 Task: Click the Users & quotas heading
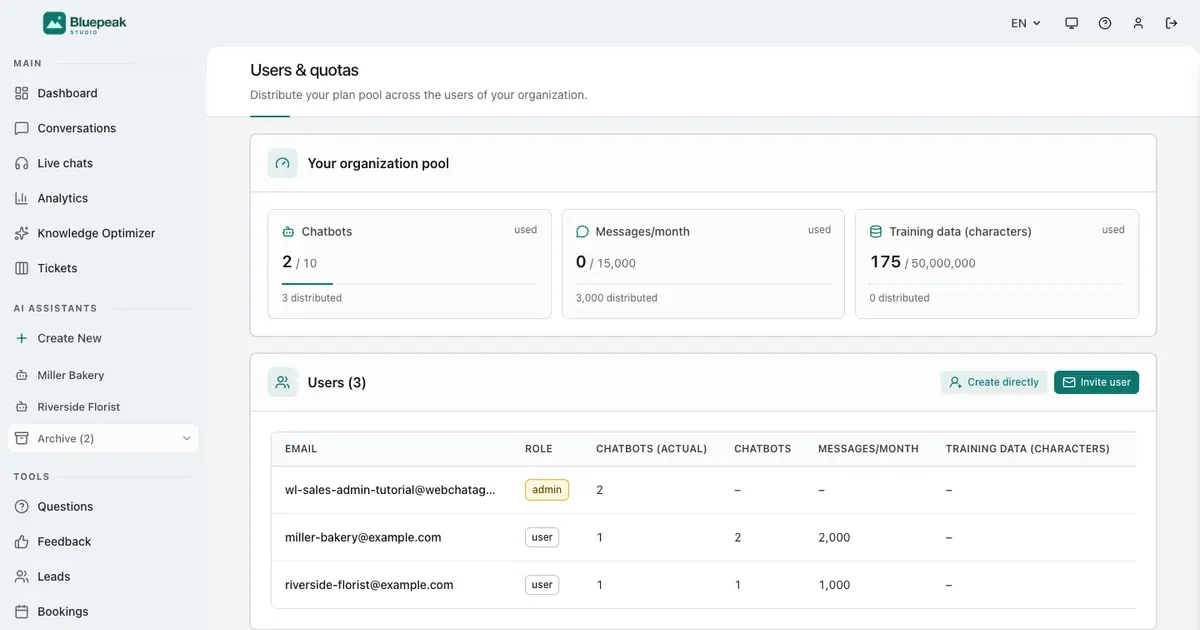pos(304,70)
